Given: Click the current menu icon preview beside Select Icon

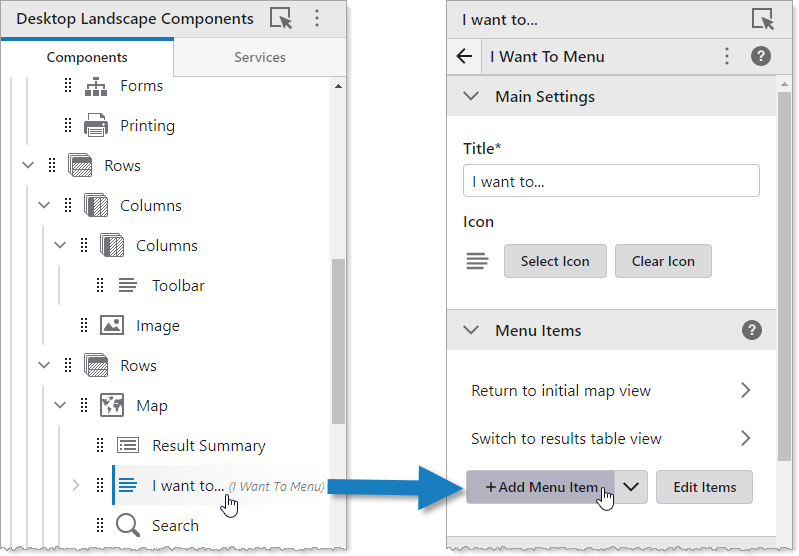Looking at the screenshot, I should [x=477, y=261].
